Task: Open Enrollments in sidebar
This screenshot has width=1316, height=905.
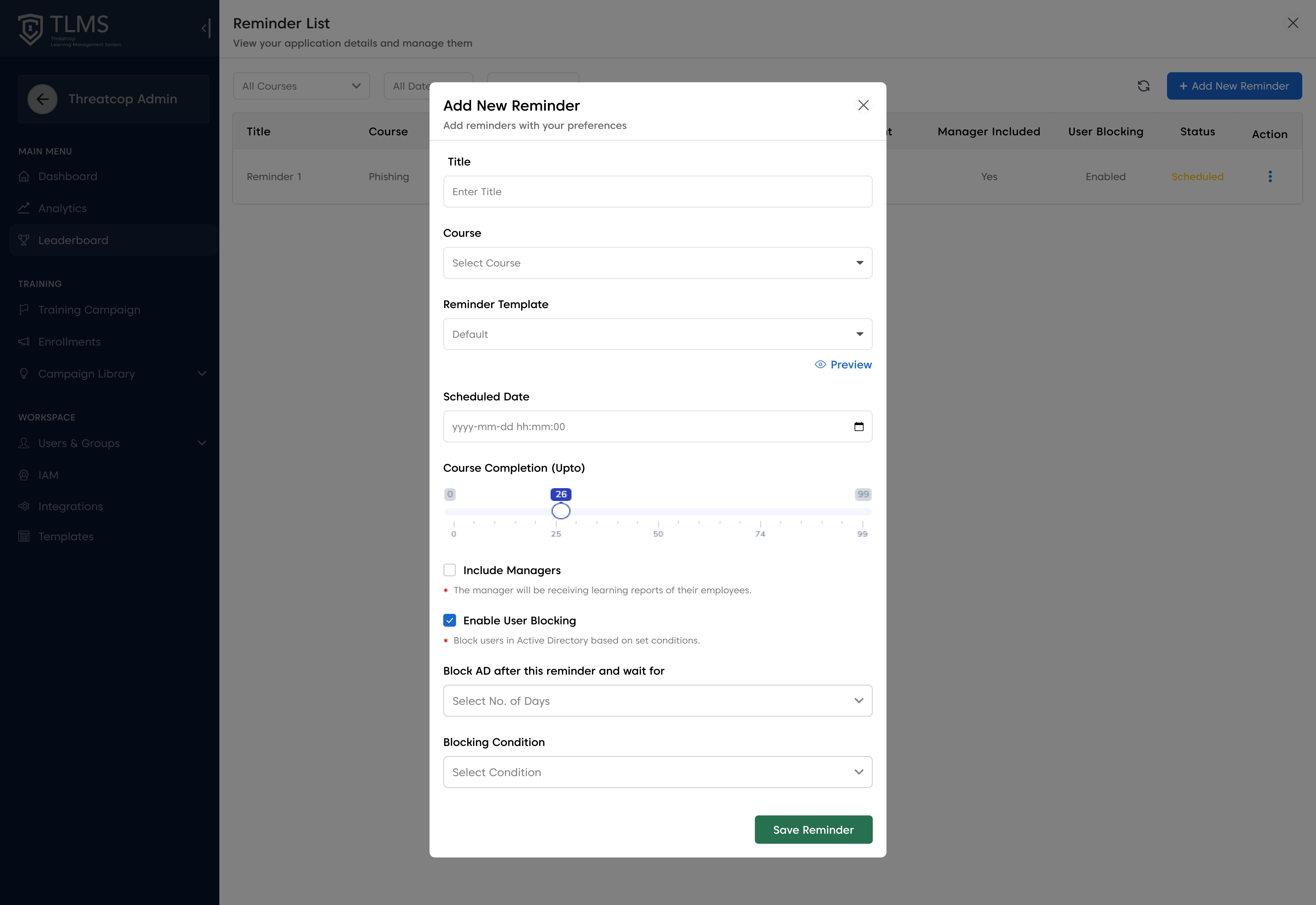Action: (x=69, y=341)
